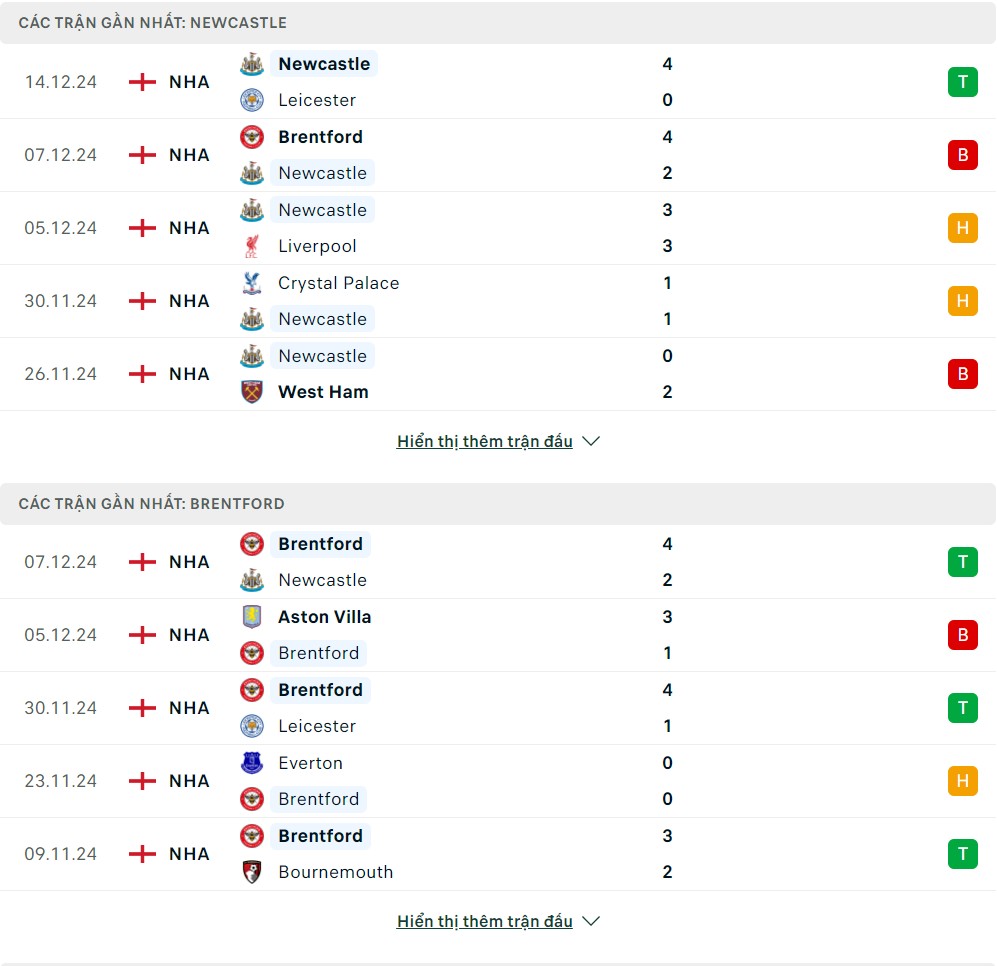Click the Aston Villa club crest
The image size is (997, 966).
coord(251,617)
